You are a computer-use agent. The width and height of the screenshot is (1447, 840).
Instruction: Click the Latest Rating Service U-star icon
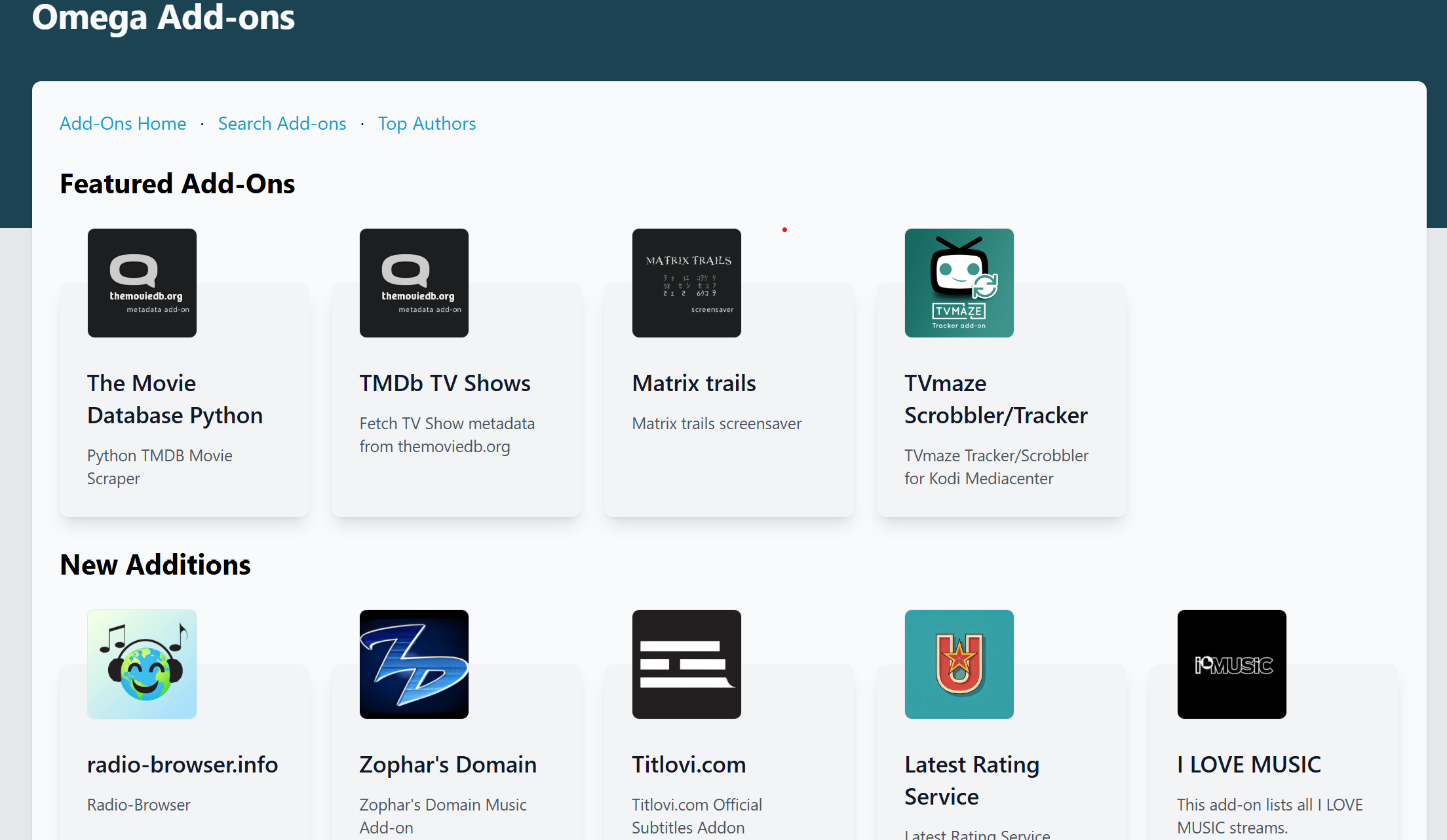(x=959, y=664)
